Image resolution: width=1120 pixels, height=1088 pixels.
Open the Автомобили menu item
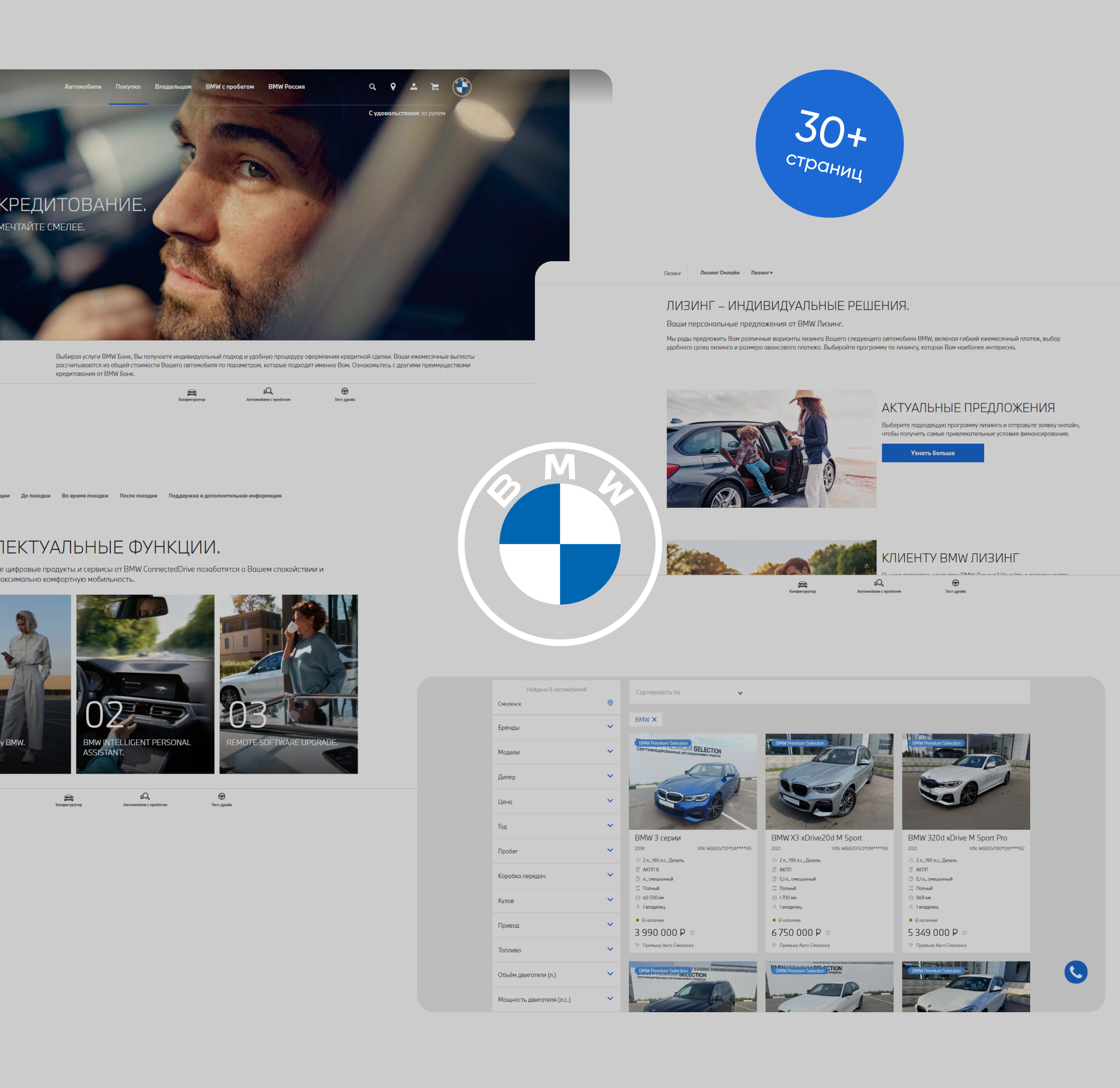[x=83, y=87]
